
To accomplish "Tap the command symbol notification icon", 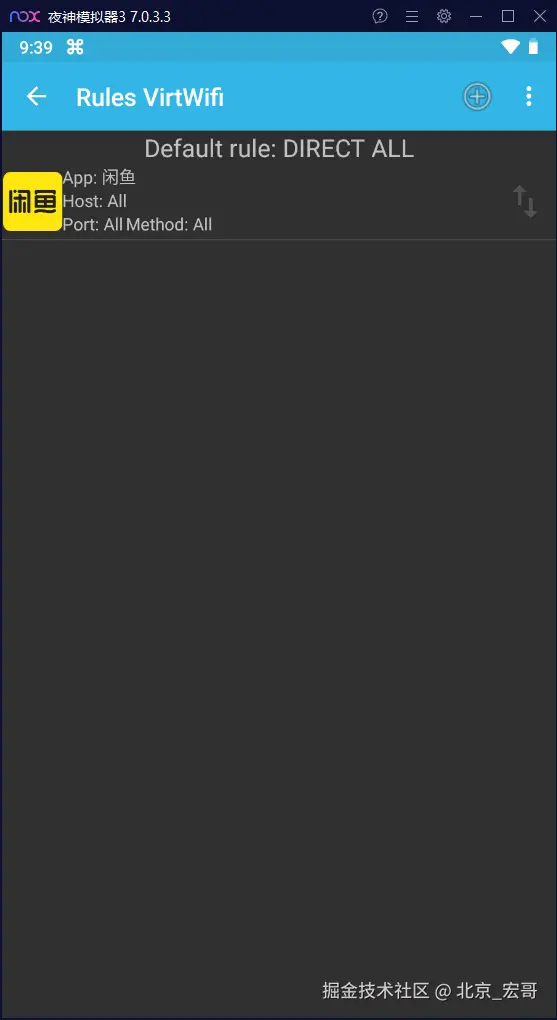I will 75,47.
